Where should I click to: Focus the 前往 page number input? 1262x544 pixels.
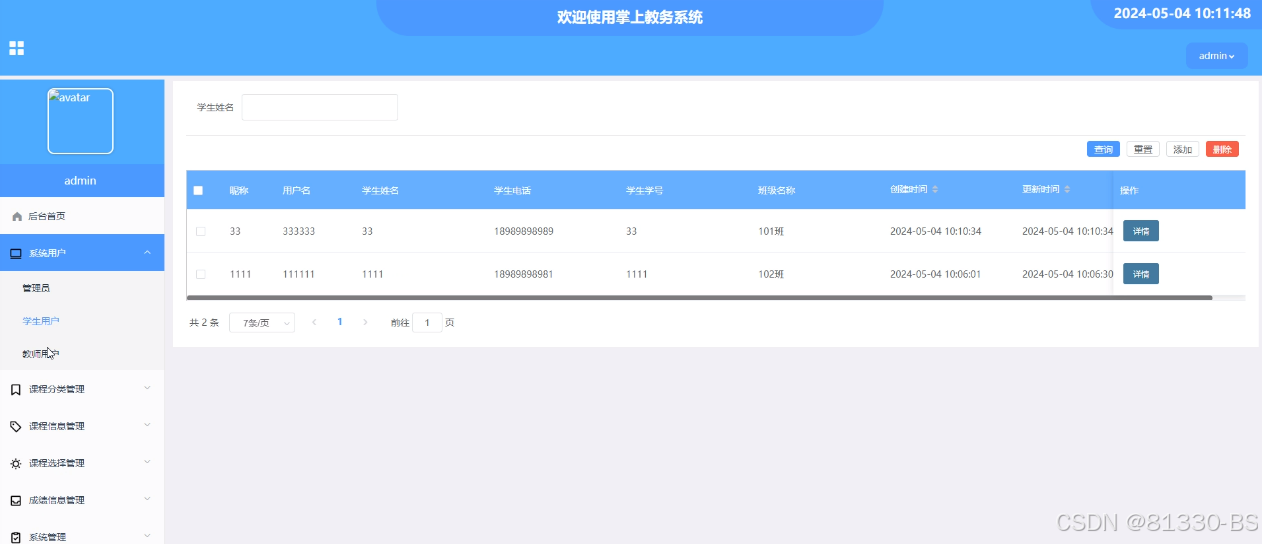pos(427,323)
